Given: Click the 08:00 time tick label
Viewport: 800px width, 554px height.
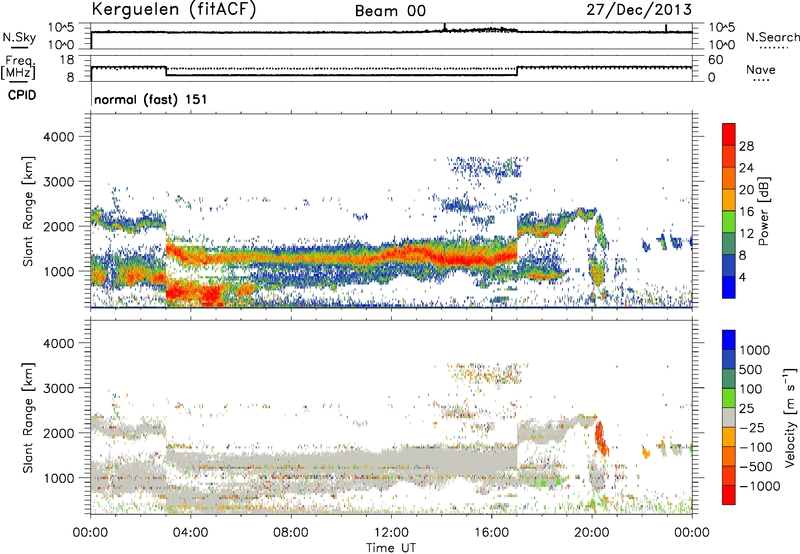Looking at the screenshot, I should [x=291, y=533].
